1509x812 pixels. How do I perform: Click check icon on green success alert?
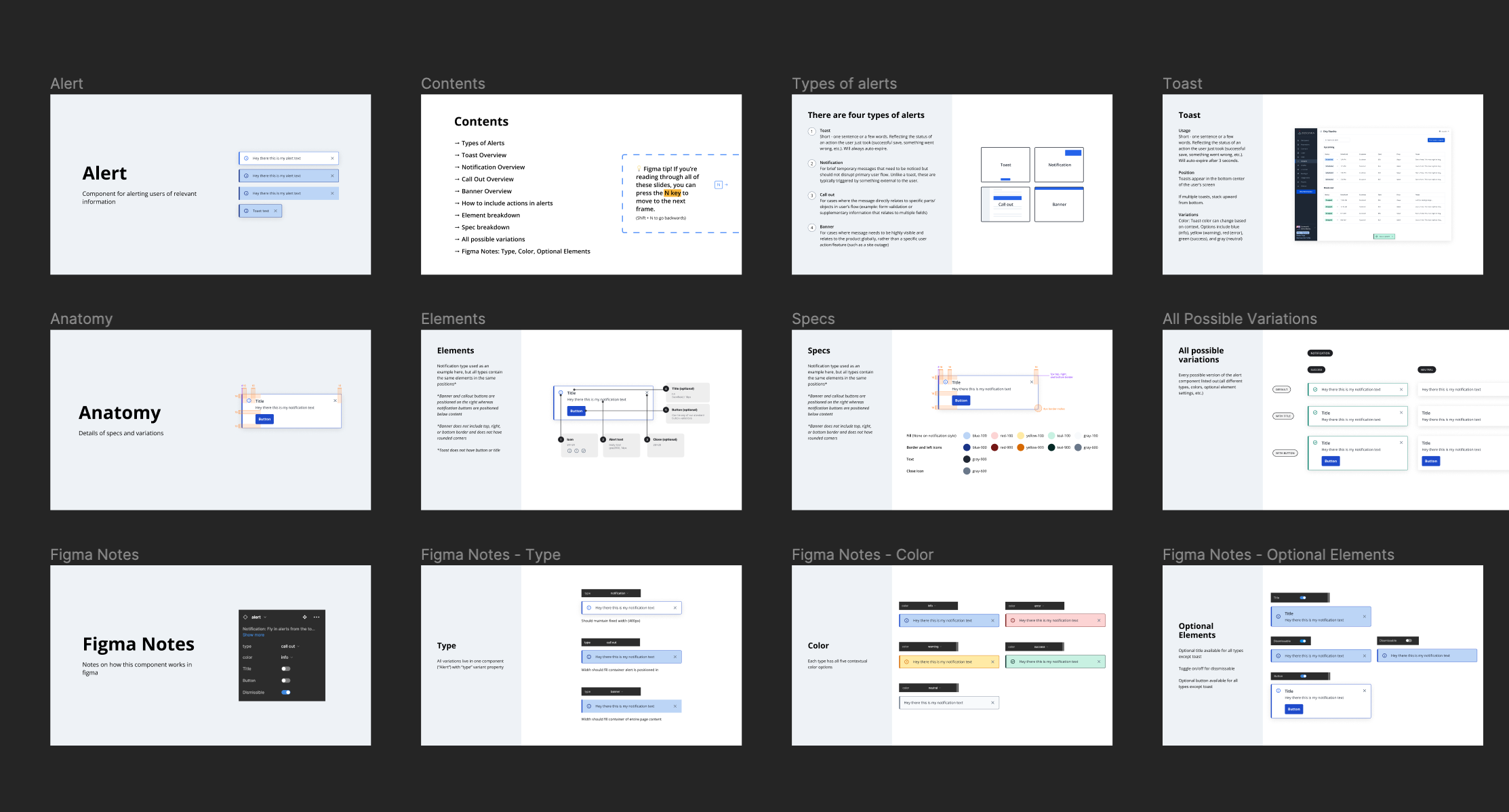click(1013, 662)
